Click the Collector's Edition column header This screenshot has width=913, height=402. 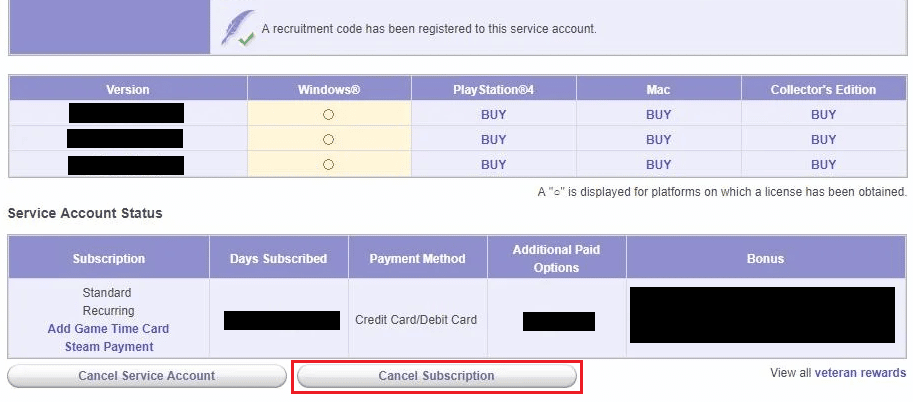click(823, 90)
